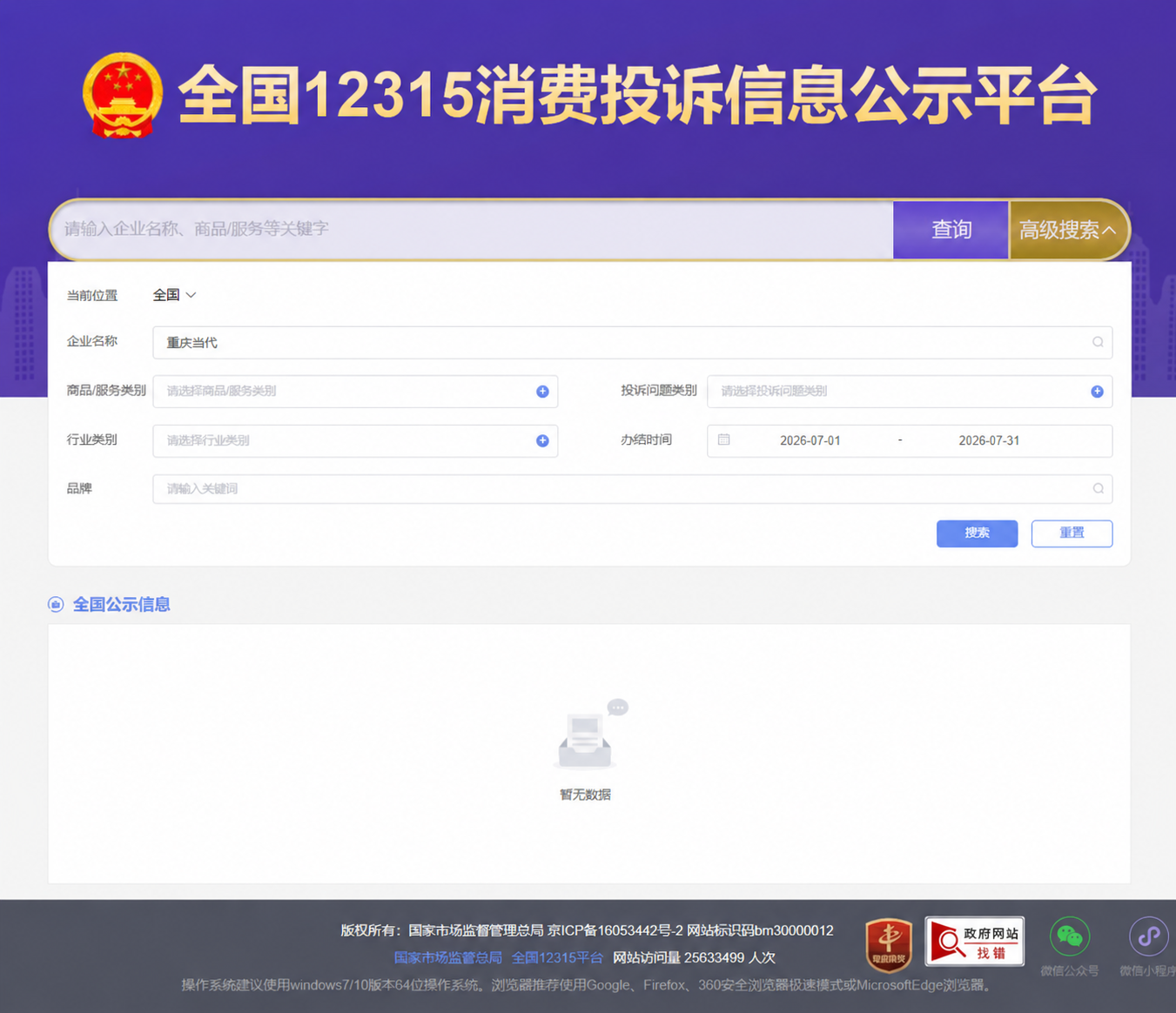Click the 重置 reset button
The height and width of the screenshot is (1013, 1176).
pyautogui.click(x=1072, y=533)
